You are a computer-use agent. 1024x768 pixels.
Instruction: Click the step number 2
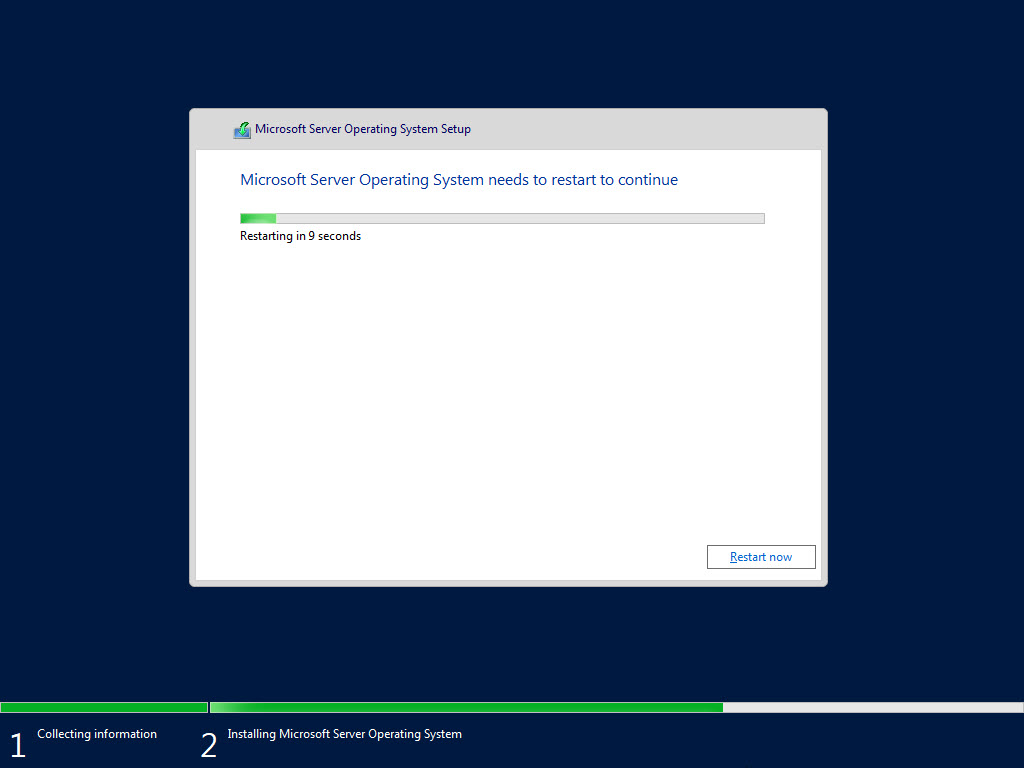point(208,745)
